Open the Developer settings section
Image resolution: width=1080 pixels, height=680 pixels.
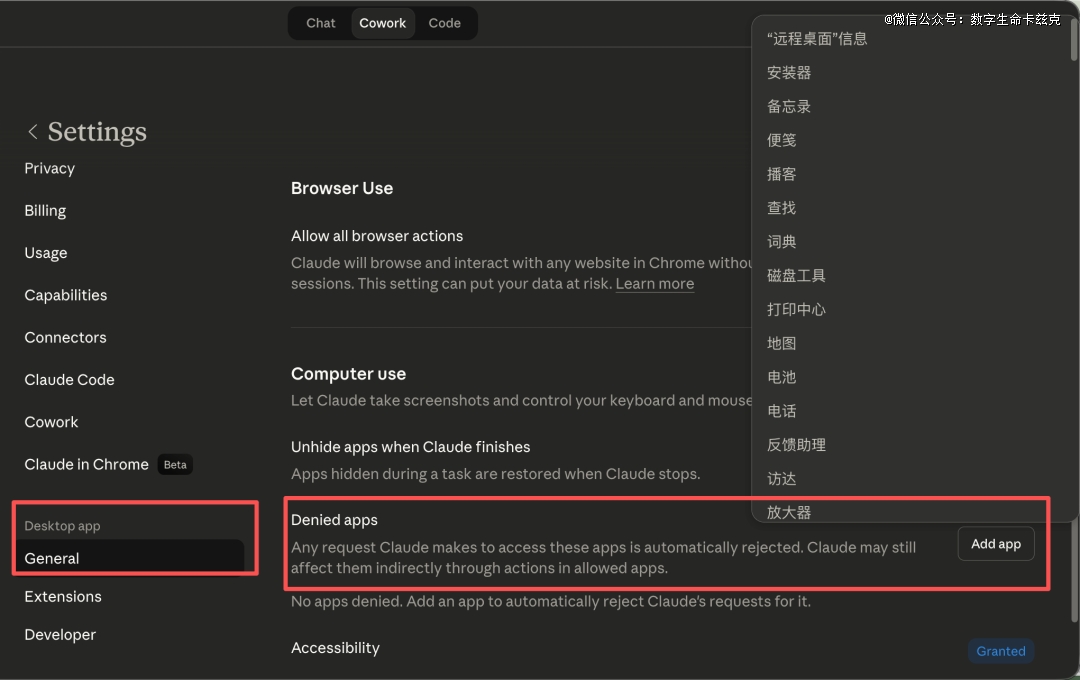pyautogui.click(x=60, y=634)
